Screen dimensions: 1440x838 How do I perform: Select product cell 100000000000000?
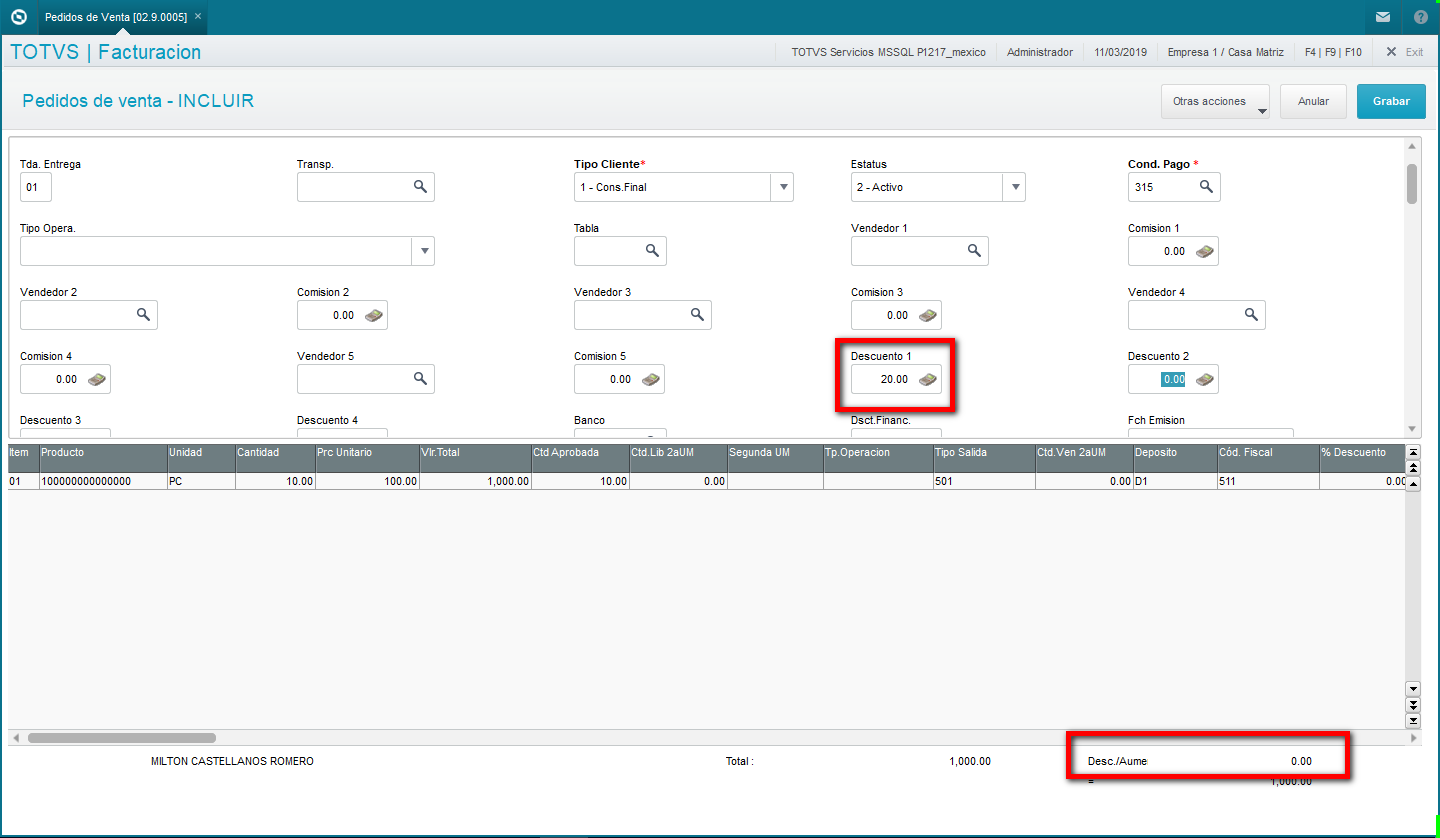click(x=103, y=481)
